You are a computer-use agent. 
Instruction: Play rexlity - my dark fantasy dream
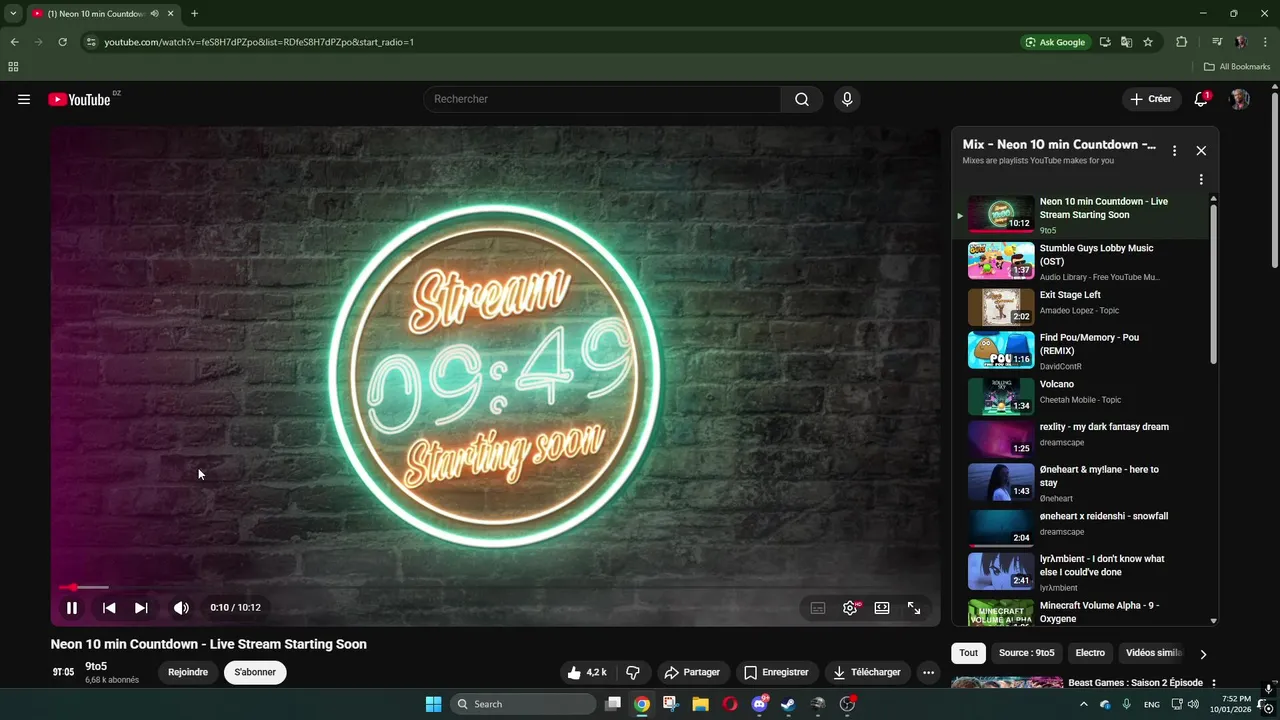1081,439
